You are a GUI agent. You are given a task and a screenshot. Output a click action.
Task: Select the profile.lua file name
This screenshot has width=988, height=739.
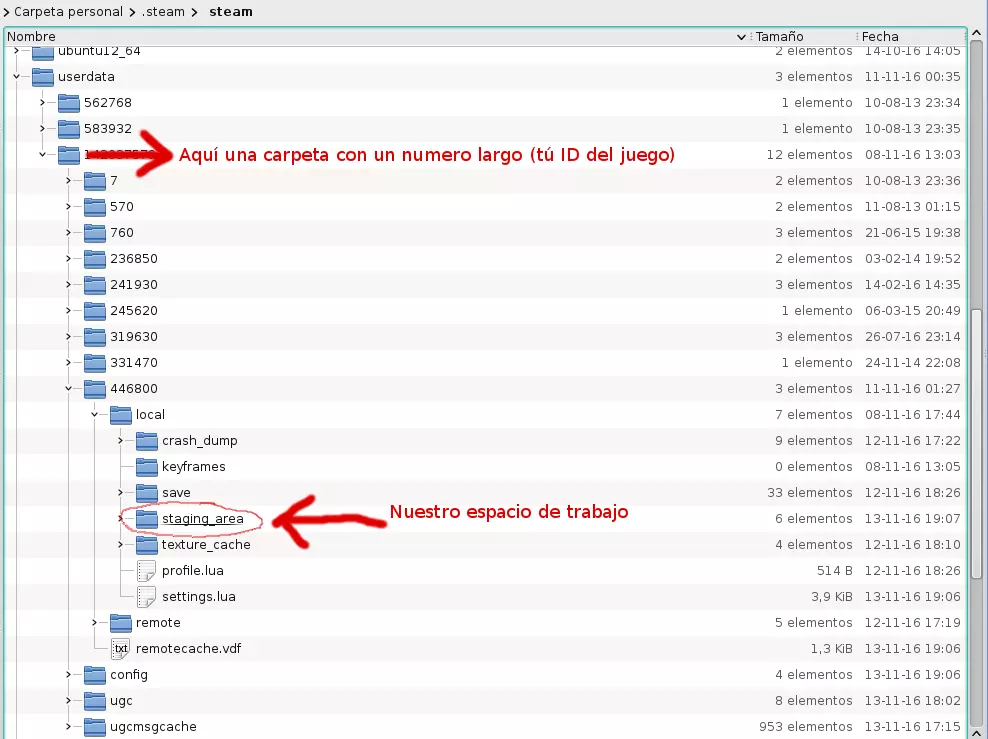pyautogui.click(x=192, y=571)
